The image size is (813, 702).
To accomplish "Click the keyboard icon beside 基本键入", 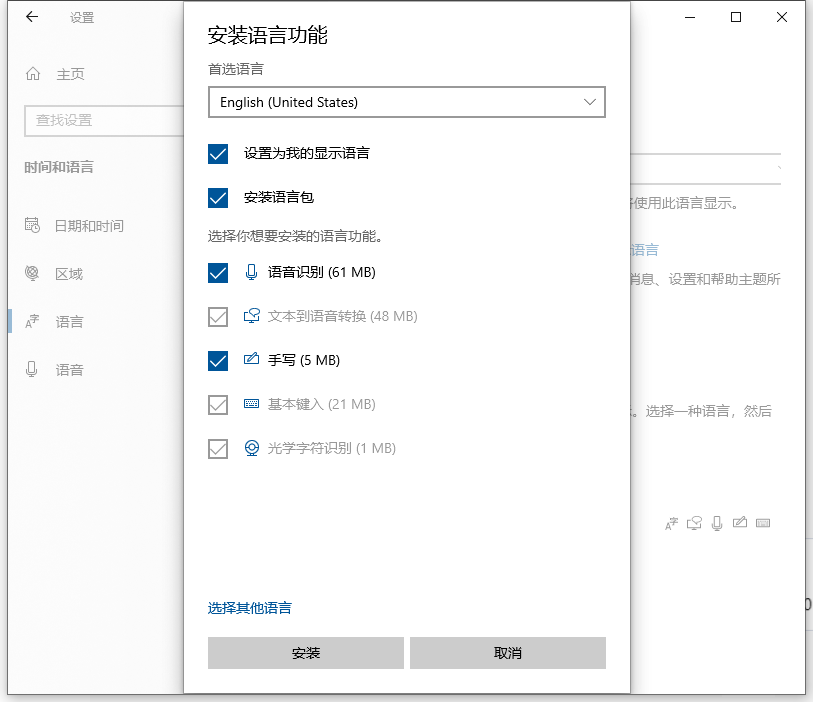I will [251, 404].
